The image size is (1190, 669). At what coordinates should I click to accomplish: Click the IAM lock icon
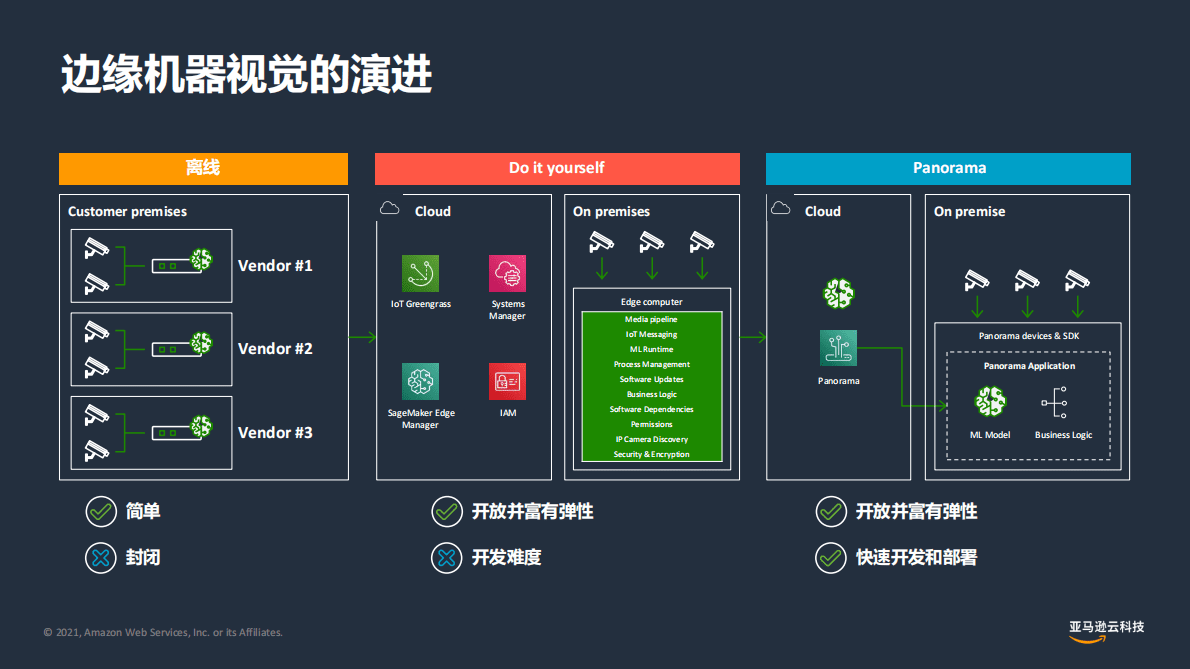pyautogui.click(x=507, y=382)
